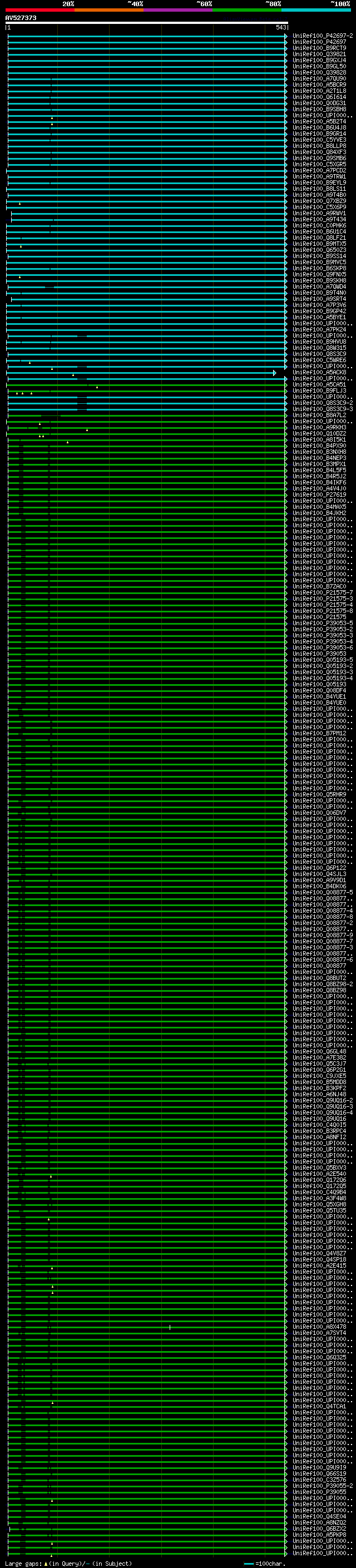Select the UniRef100_Q8W315 label

coord(319,348)
